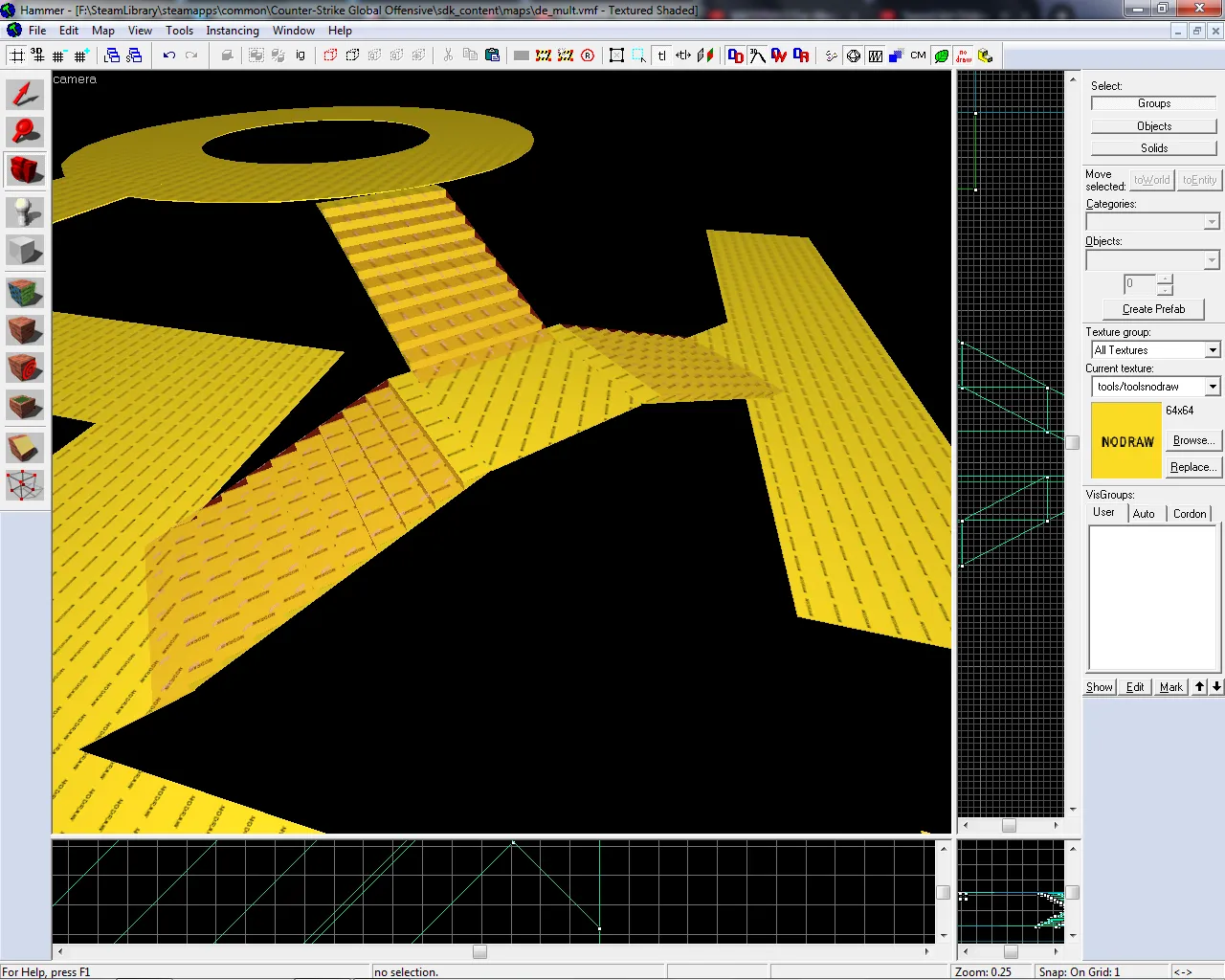Toggle the CM toolbar button
The image size is (1225, 980).
[919, 56]
